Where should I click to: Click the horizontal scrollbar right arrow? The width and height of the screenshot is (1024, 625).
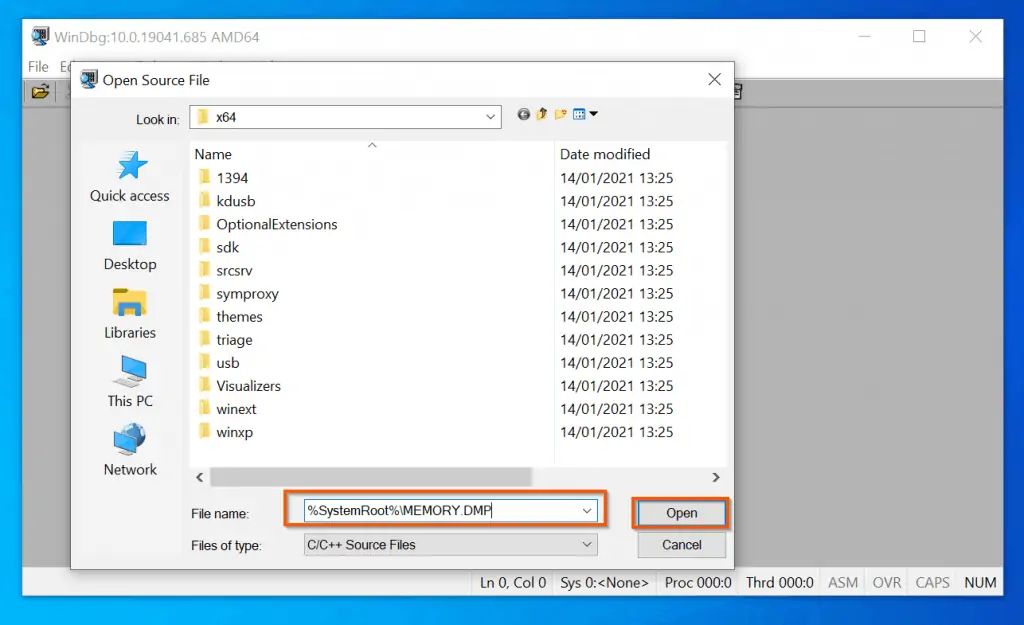tap(716, 478)
